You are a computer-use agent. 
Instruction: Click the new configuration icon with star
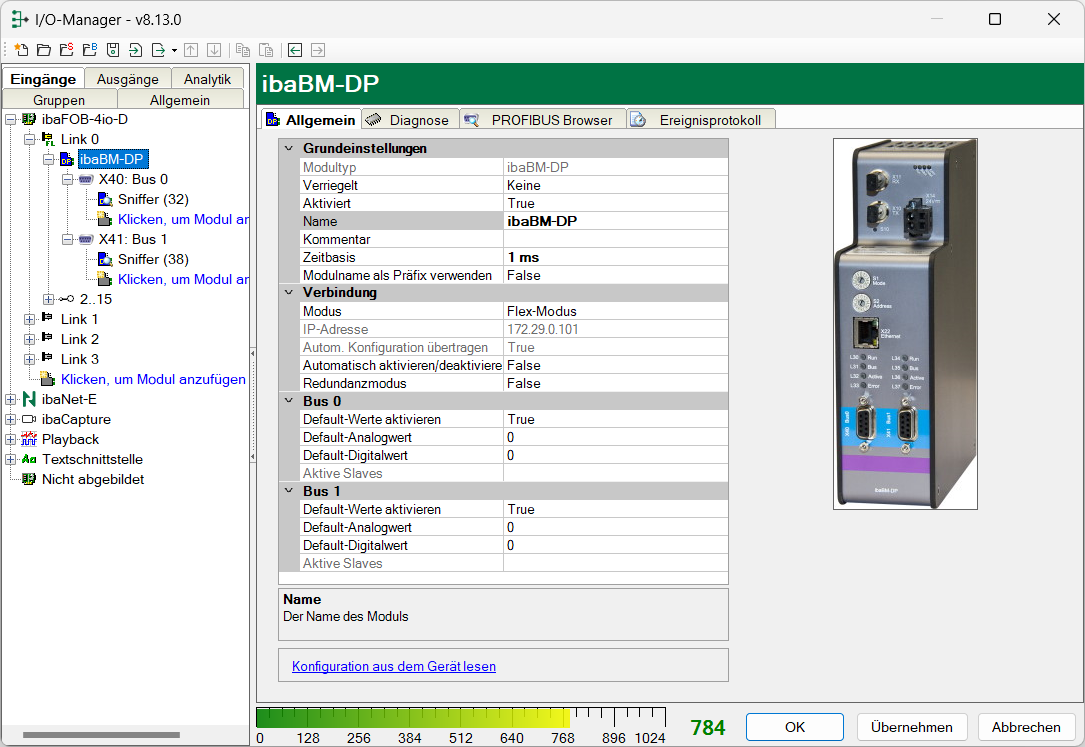(21, 50)
